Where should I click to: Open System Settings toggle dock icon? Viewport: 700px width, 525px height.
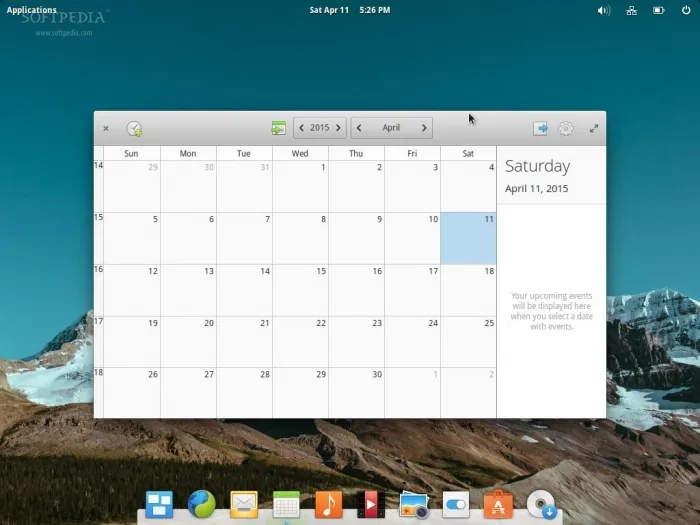click(x=456, y=504)
